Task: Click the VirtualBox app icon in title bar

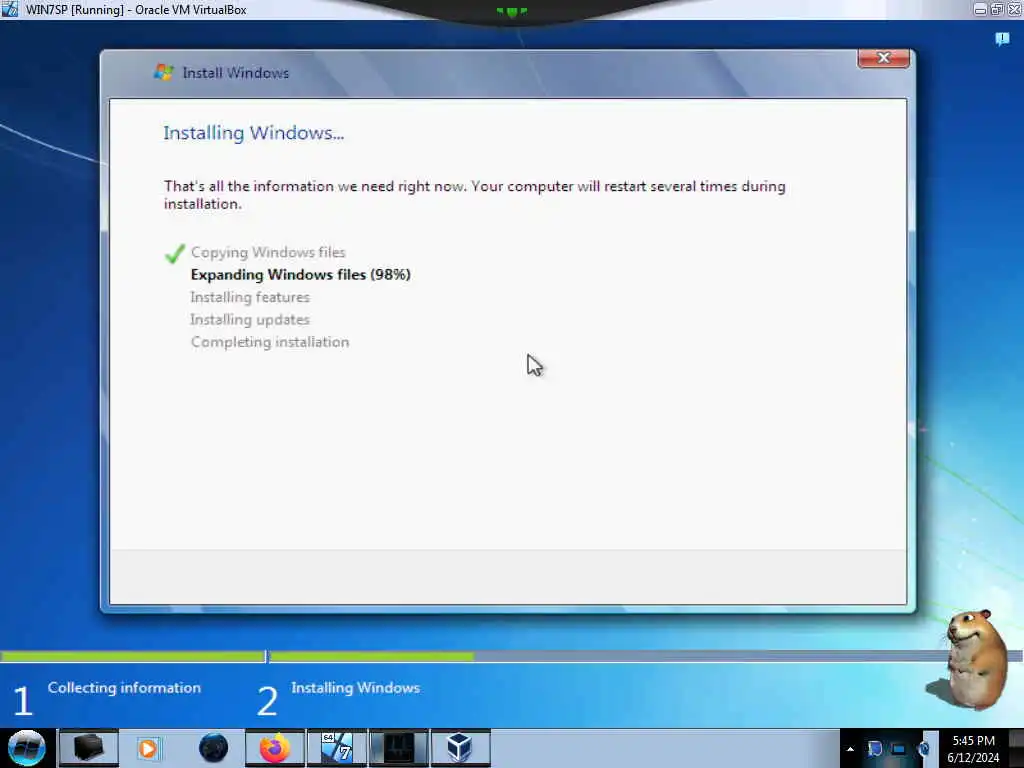Action: [x=10, y=9]
